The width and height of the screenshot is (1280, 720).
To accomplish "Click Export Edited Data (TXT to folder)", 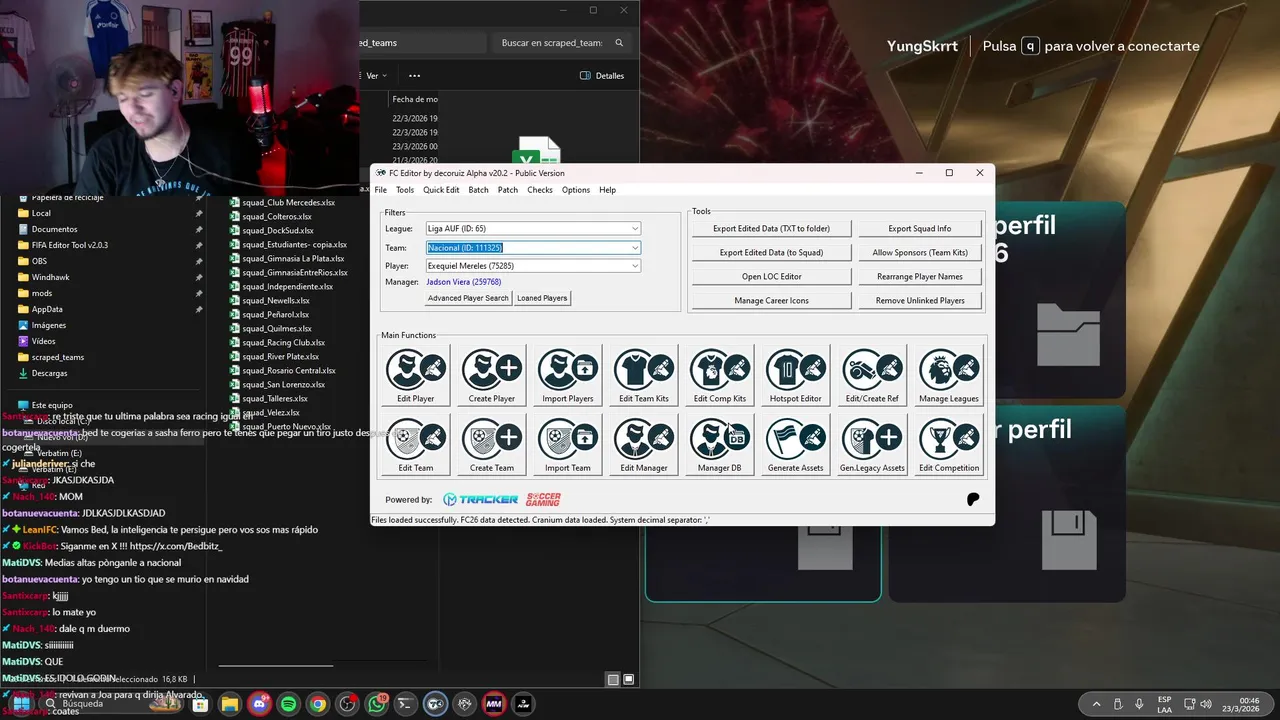I will pyautogui.click(x=771, y=229).
